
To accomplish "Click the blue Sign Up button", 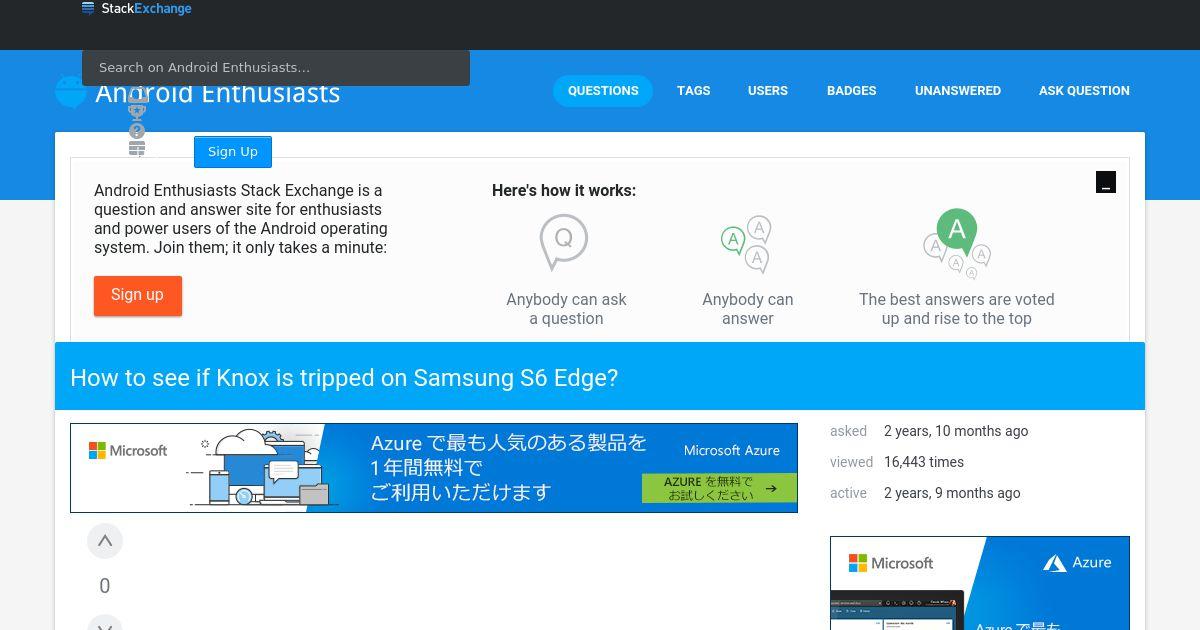I will (x=233, y=152).
